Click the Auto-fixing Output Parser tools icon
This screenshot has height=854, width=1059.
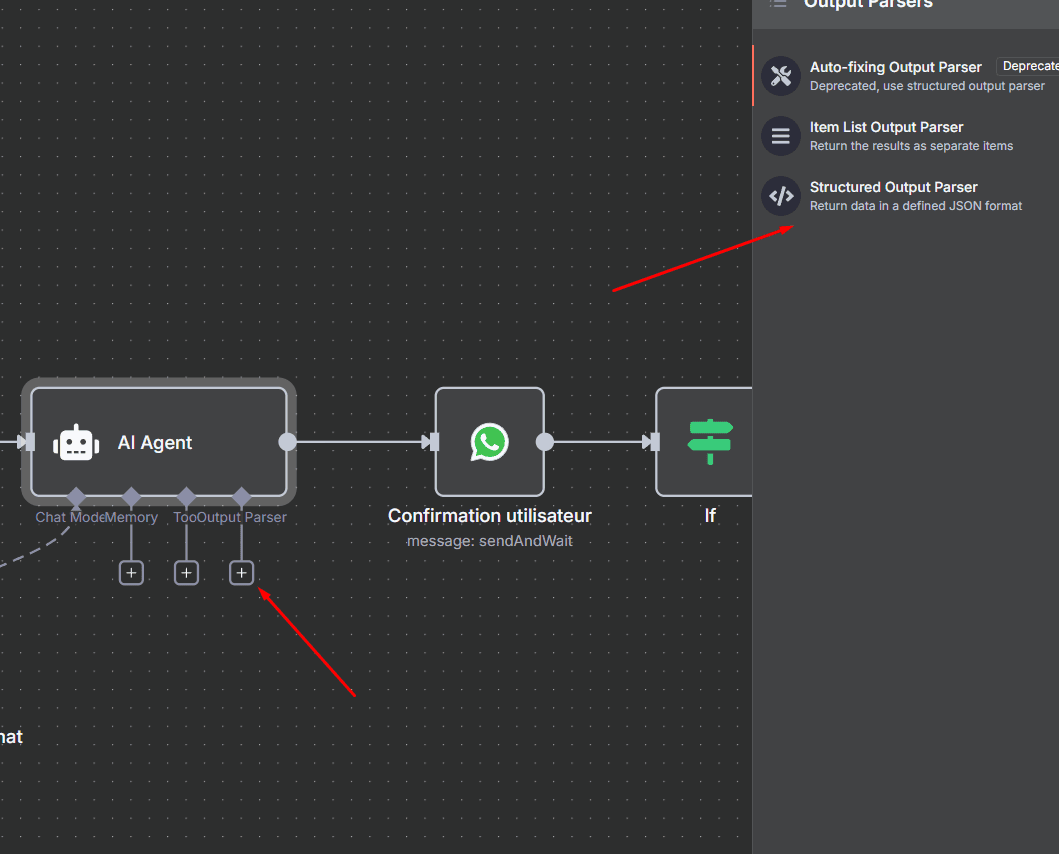click(781, 76)
